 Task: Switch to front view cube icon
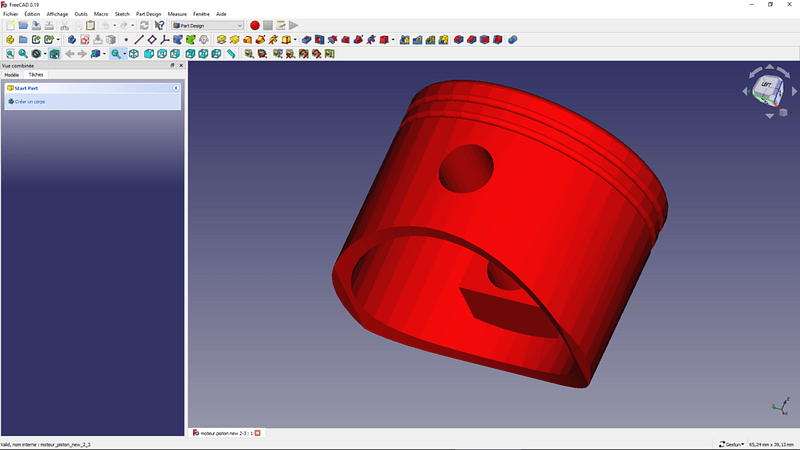coord(149,54)
